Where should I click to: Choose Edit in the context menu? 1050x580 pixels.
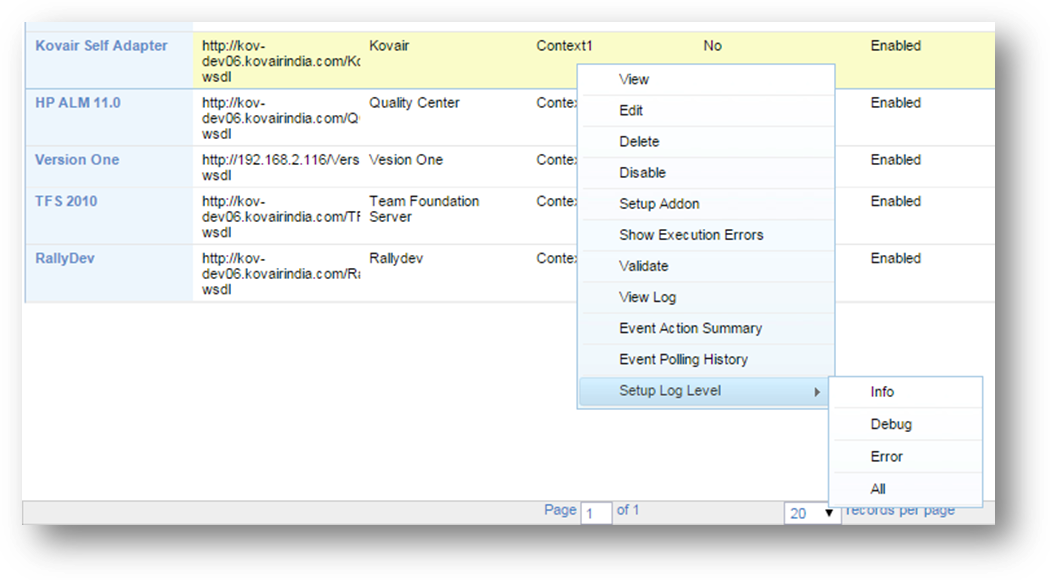[630, 110]
